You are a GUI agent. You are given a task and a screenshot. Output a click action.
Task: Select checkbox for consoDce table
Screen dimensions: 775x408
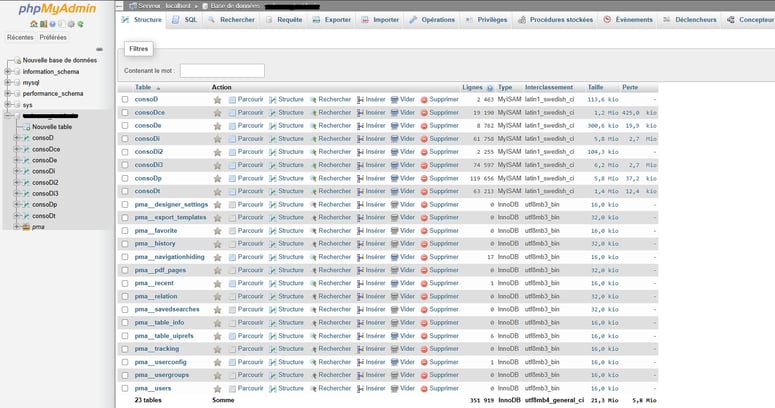coord(125,113)
